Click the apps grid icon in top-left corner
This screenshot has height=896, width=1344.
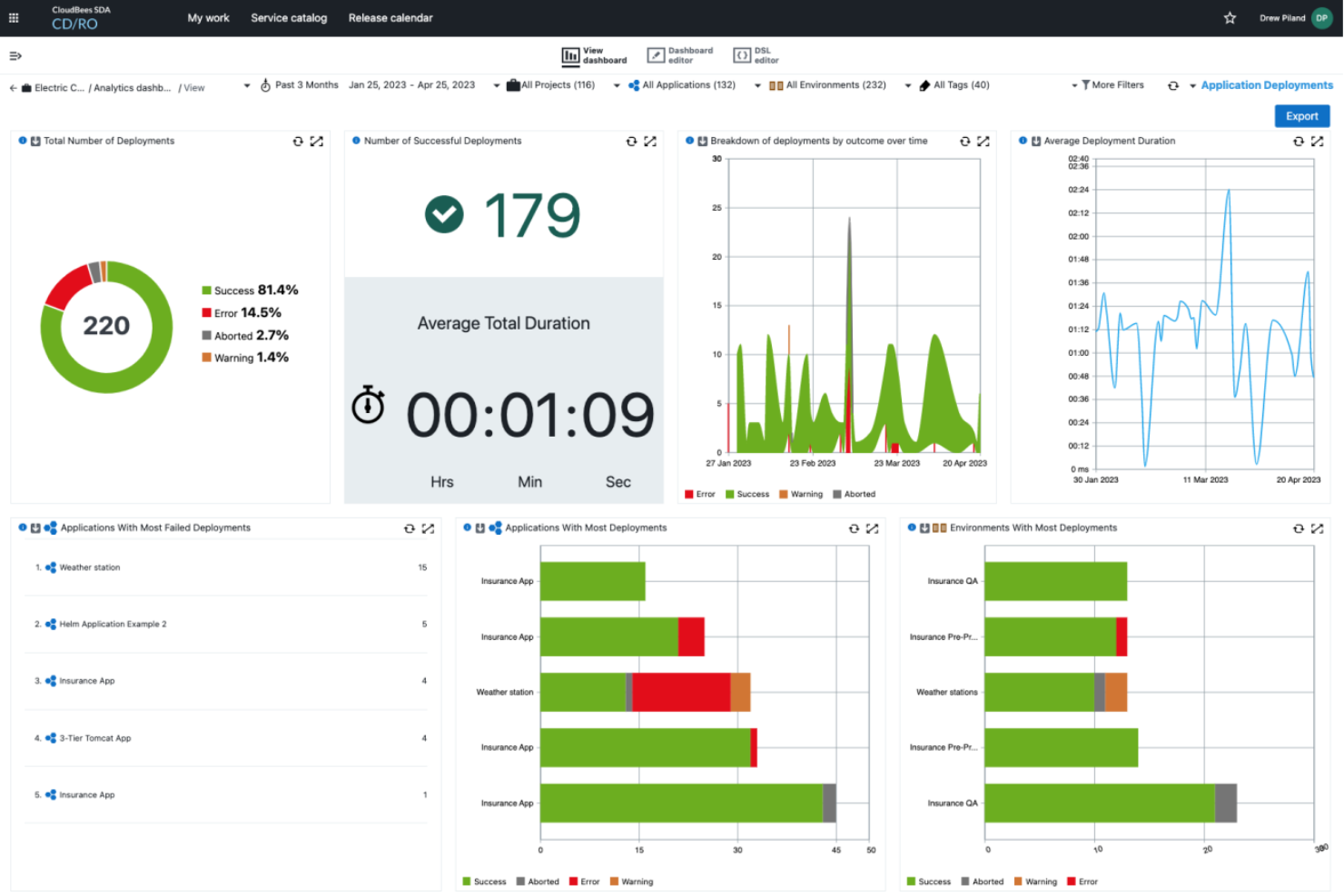click(x=14, y=17)
